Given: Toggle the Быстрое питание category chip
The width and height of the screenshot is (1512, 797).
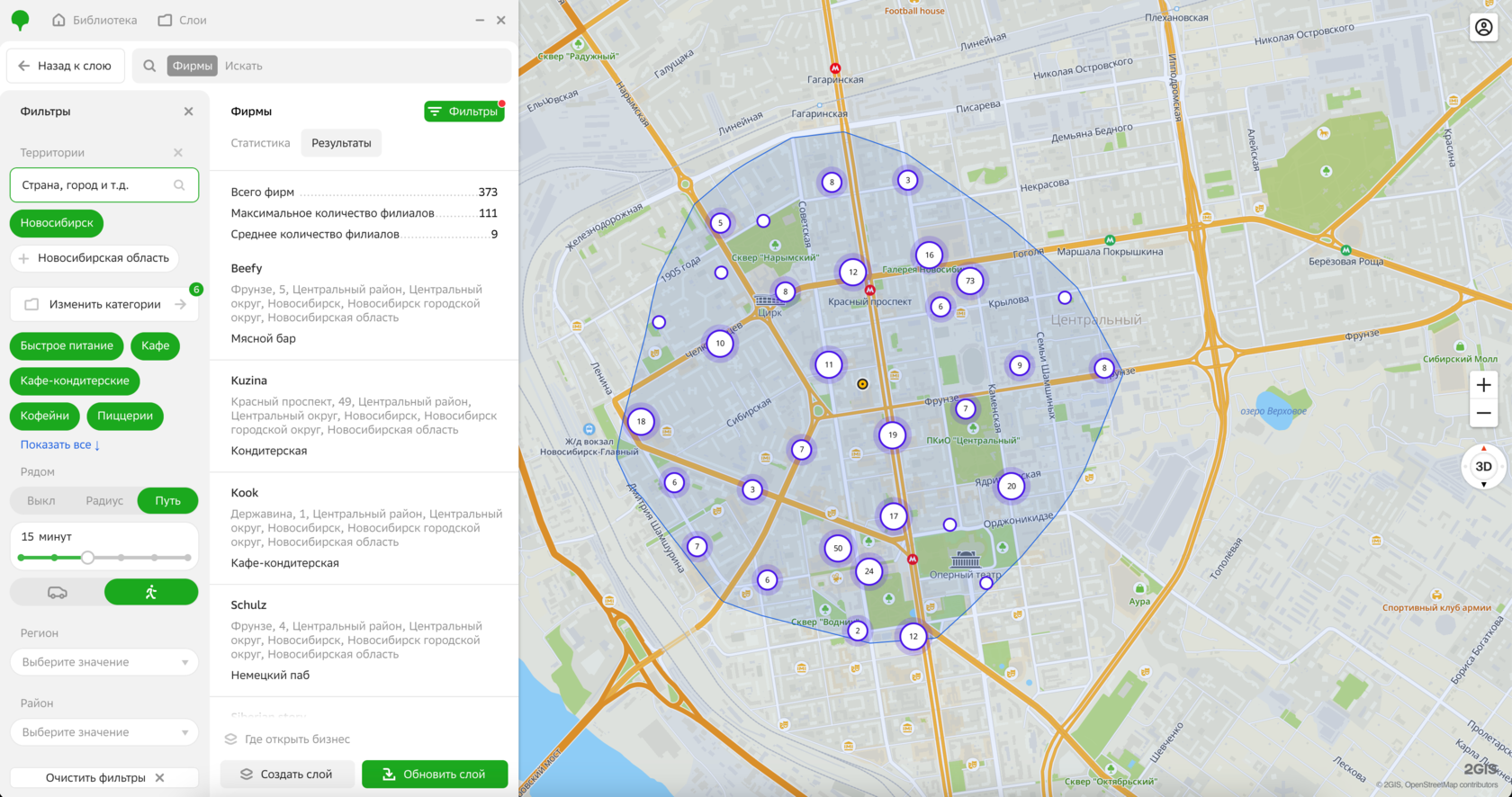Looking at the screenshot, I should pos(67,345).
